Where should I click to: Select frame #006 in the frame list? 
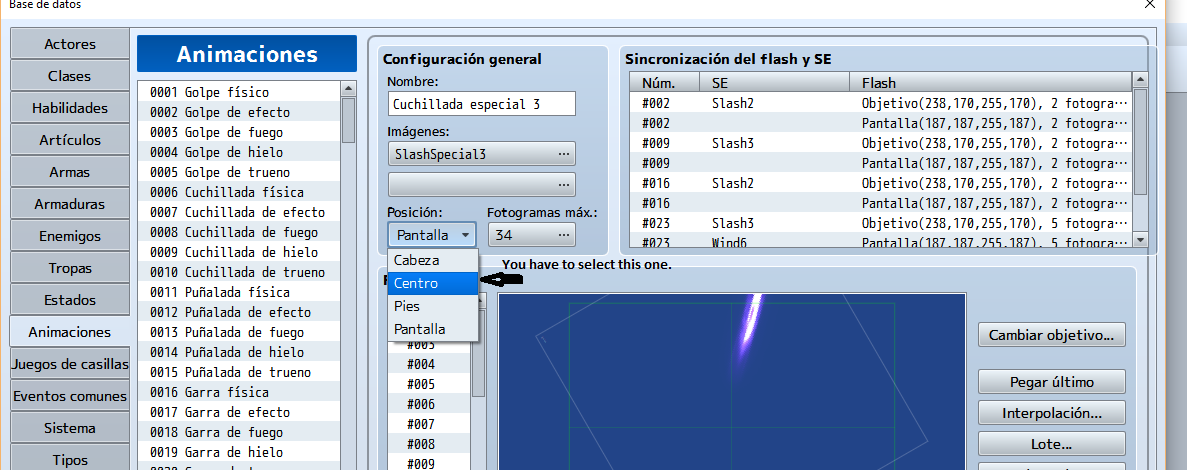tap(428, 404)
